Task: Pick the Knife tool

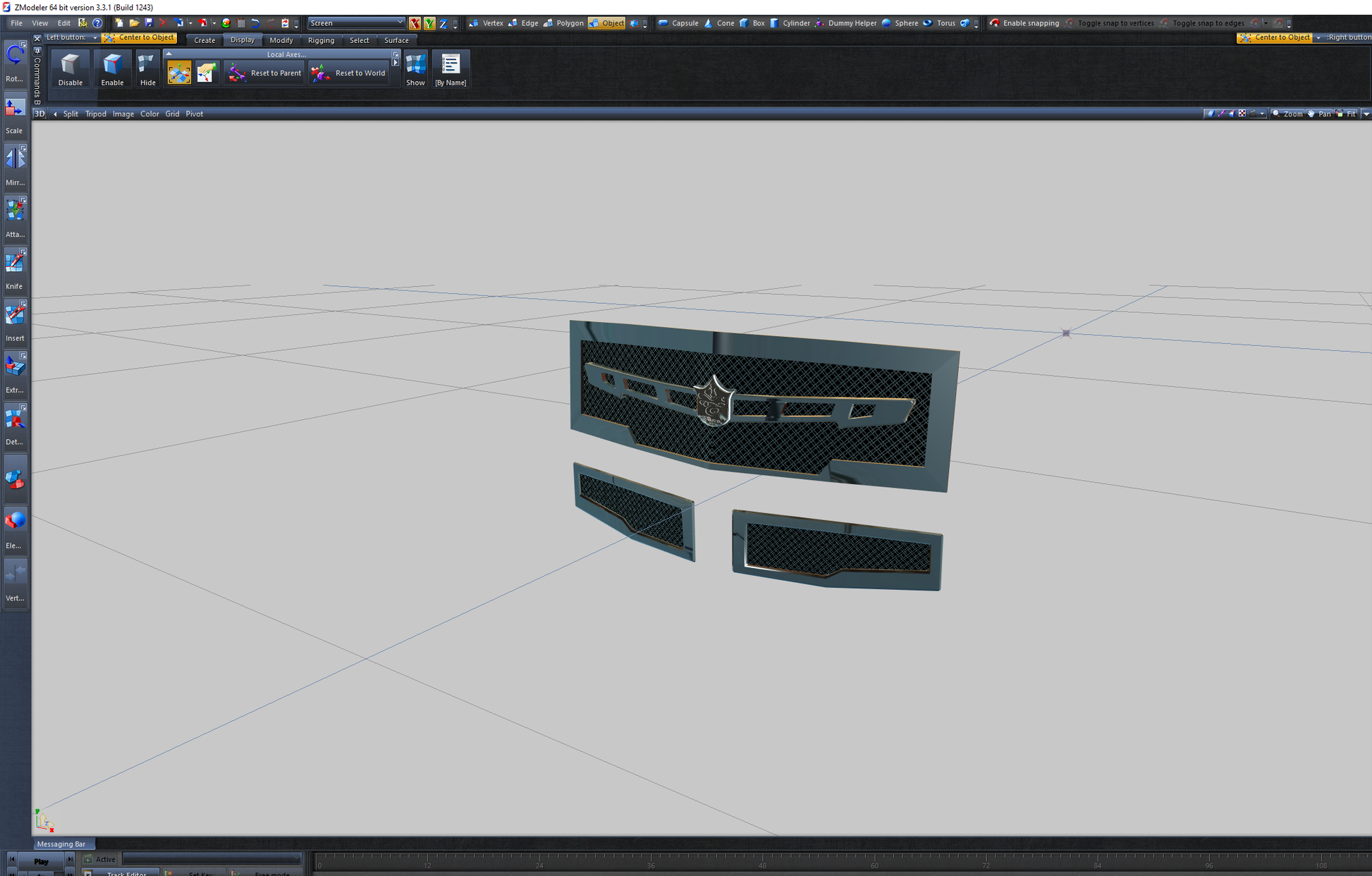Action: pyautogui.click(x=15, y=268)
